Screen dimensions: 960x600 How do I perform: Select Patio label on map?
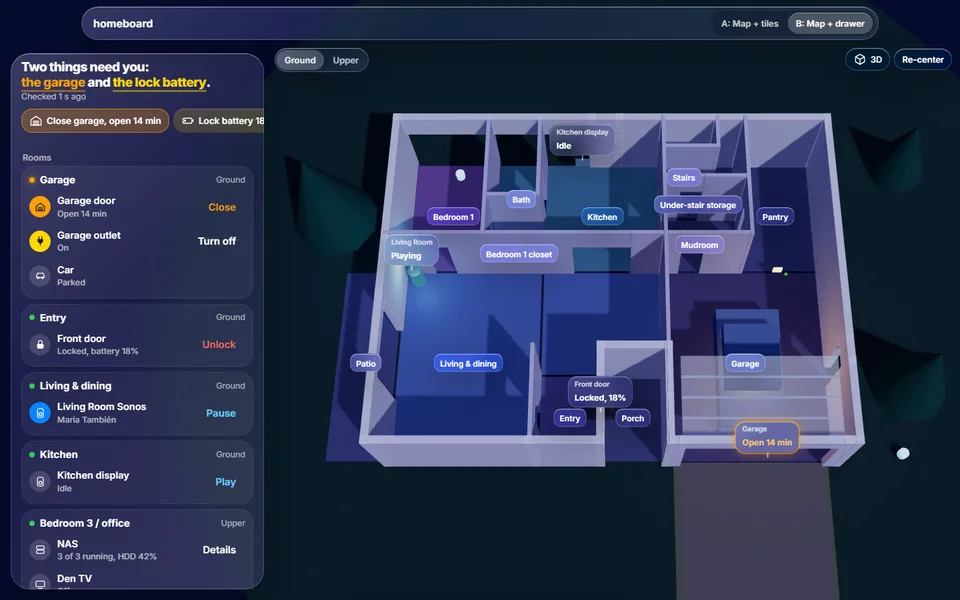[x=366, y=364]
